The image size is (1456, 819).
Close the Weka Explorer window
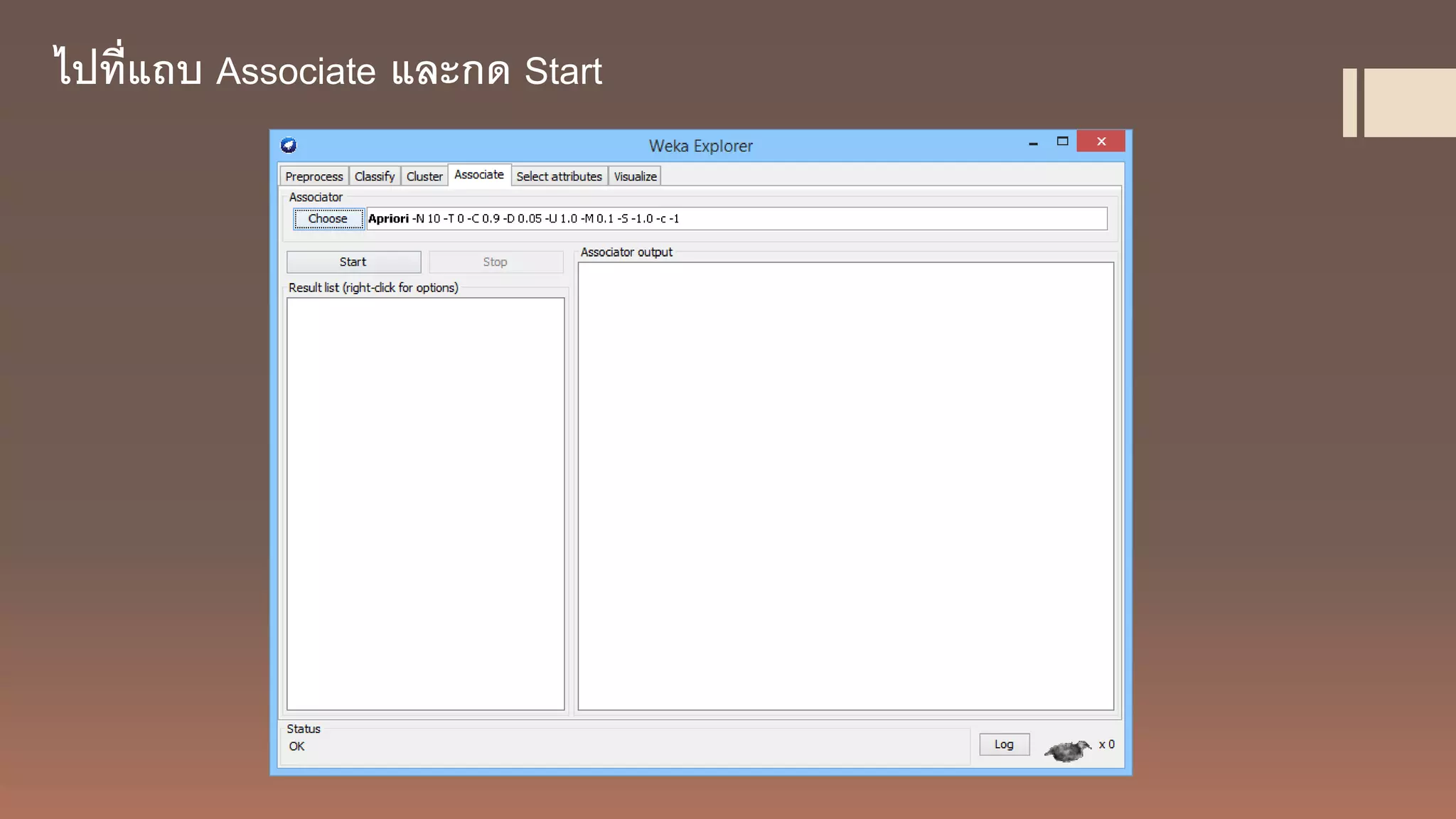point(1101,141)
